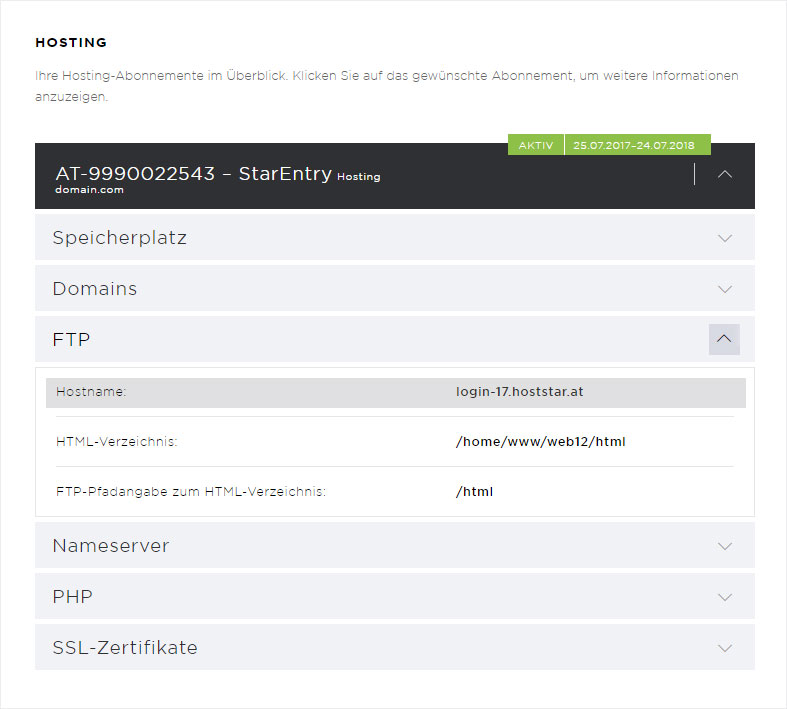Open the SSL-Zertifikate accordion row
The width and height of the screenshot is (787, 709).
395,647
